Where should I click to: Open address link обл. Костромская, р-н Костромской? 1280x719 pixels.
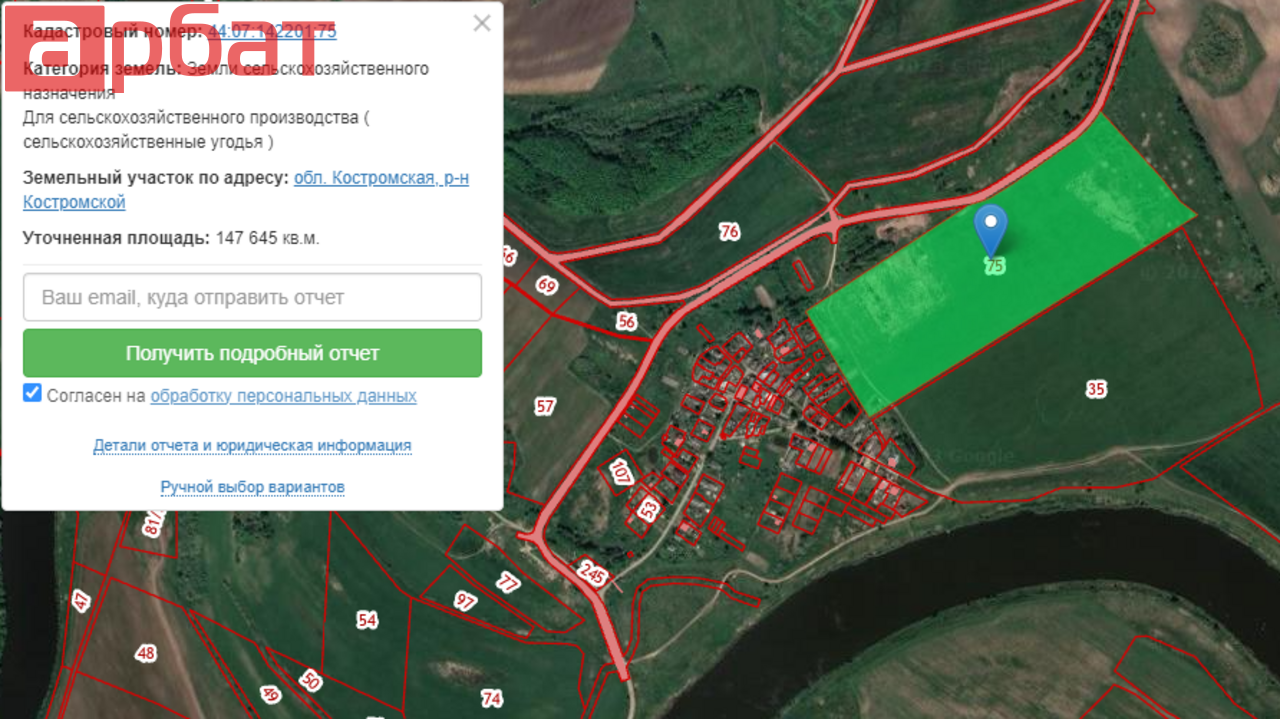246,190
